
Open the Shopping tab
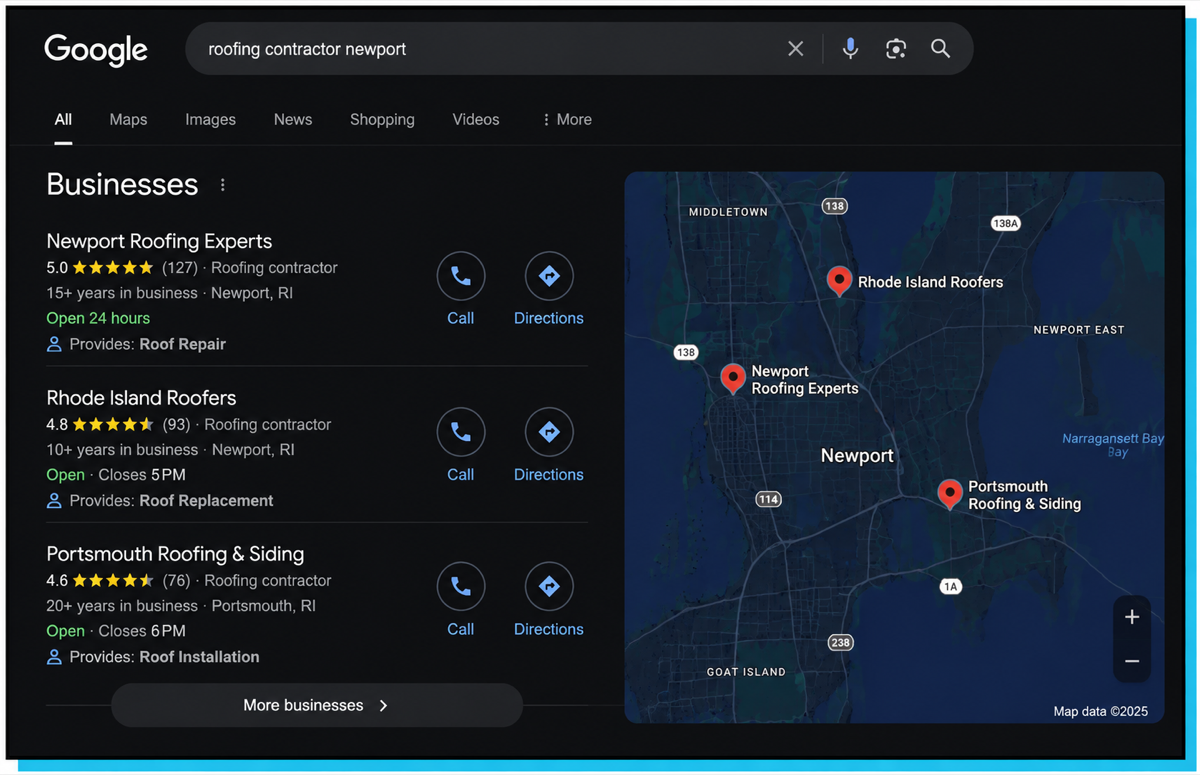point(382,119)
